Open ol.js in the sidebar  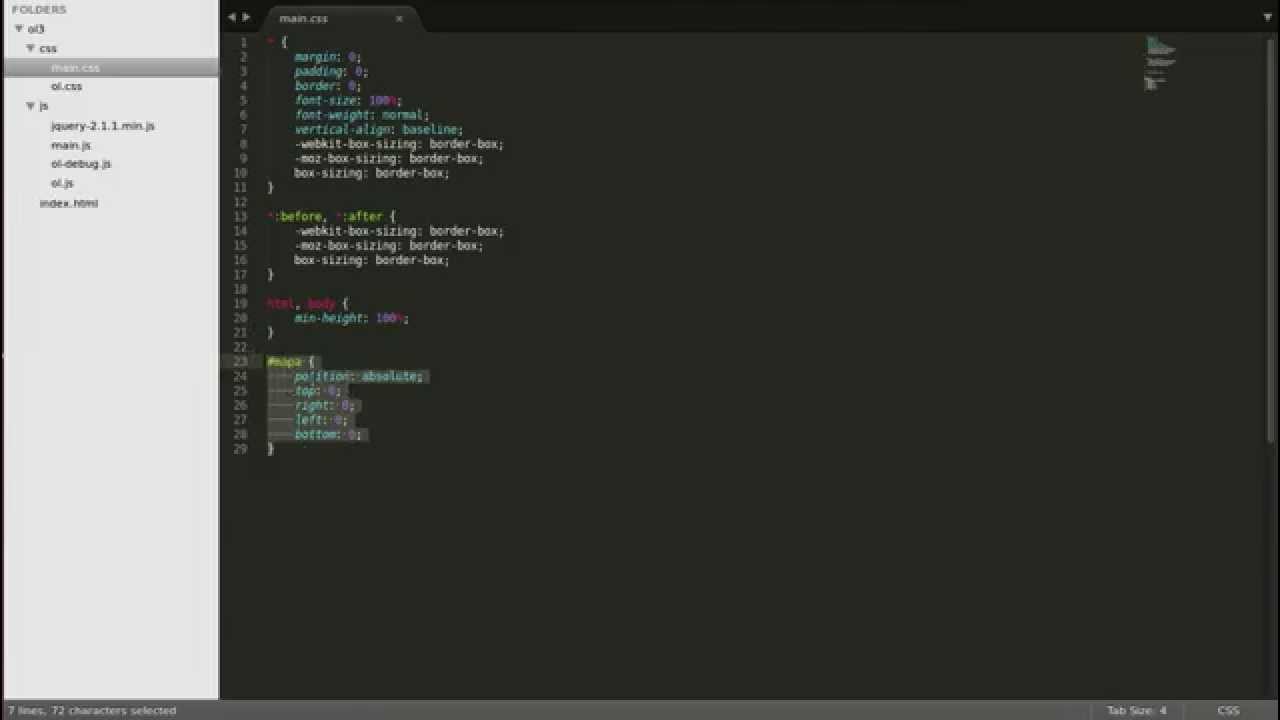(62, 183)
